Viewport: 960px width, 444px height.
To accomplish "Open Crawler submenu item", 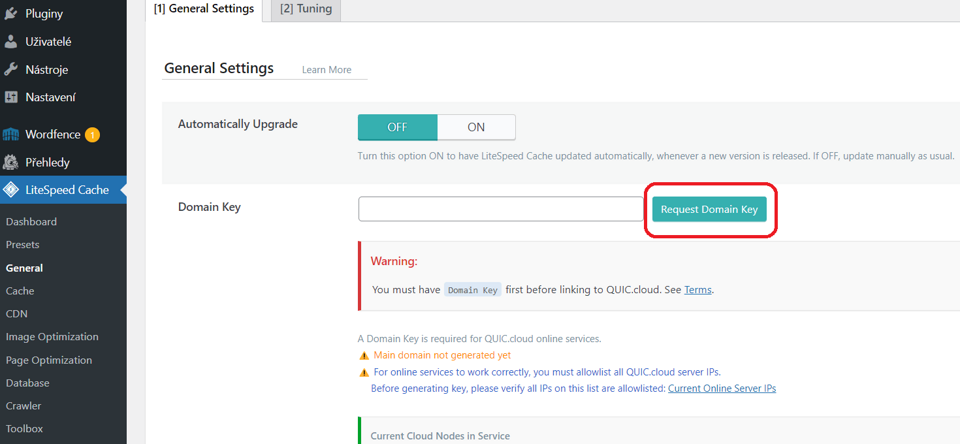I will pyautogui.click(x=24, y=405).
